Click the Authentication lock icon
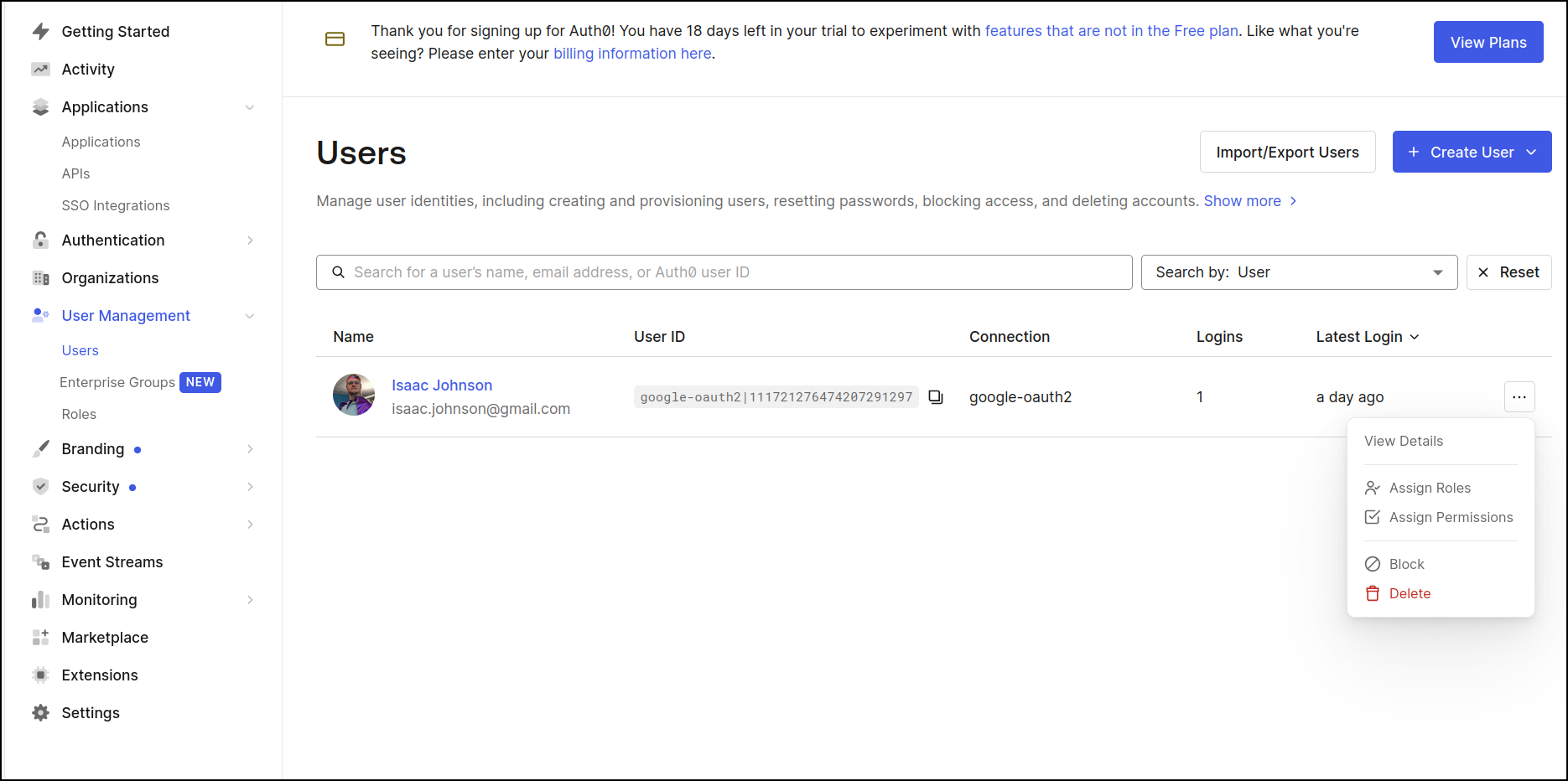Screen dimensions: 1568x781 [40, 241]
